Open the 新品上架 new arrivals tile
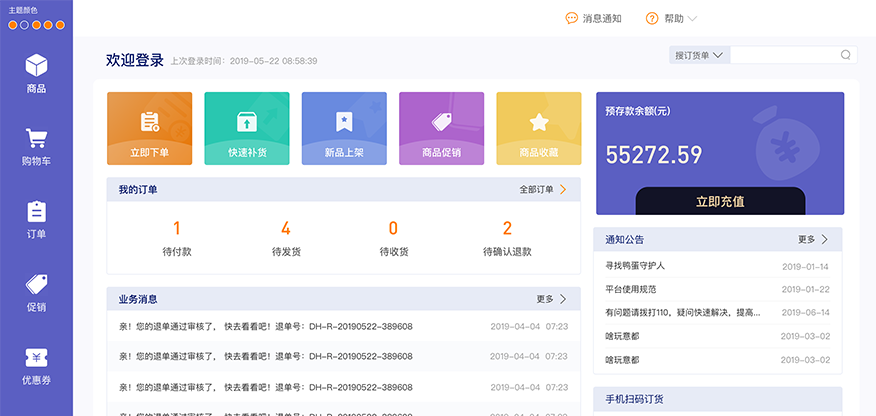The height and width of the screenshot is (416, 876). pyautogui.click(x=344, y=128)
